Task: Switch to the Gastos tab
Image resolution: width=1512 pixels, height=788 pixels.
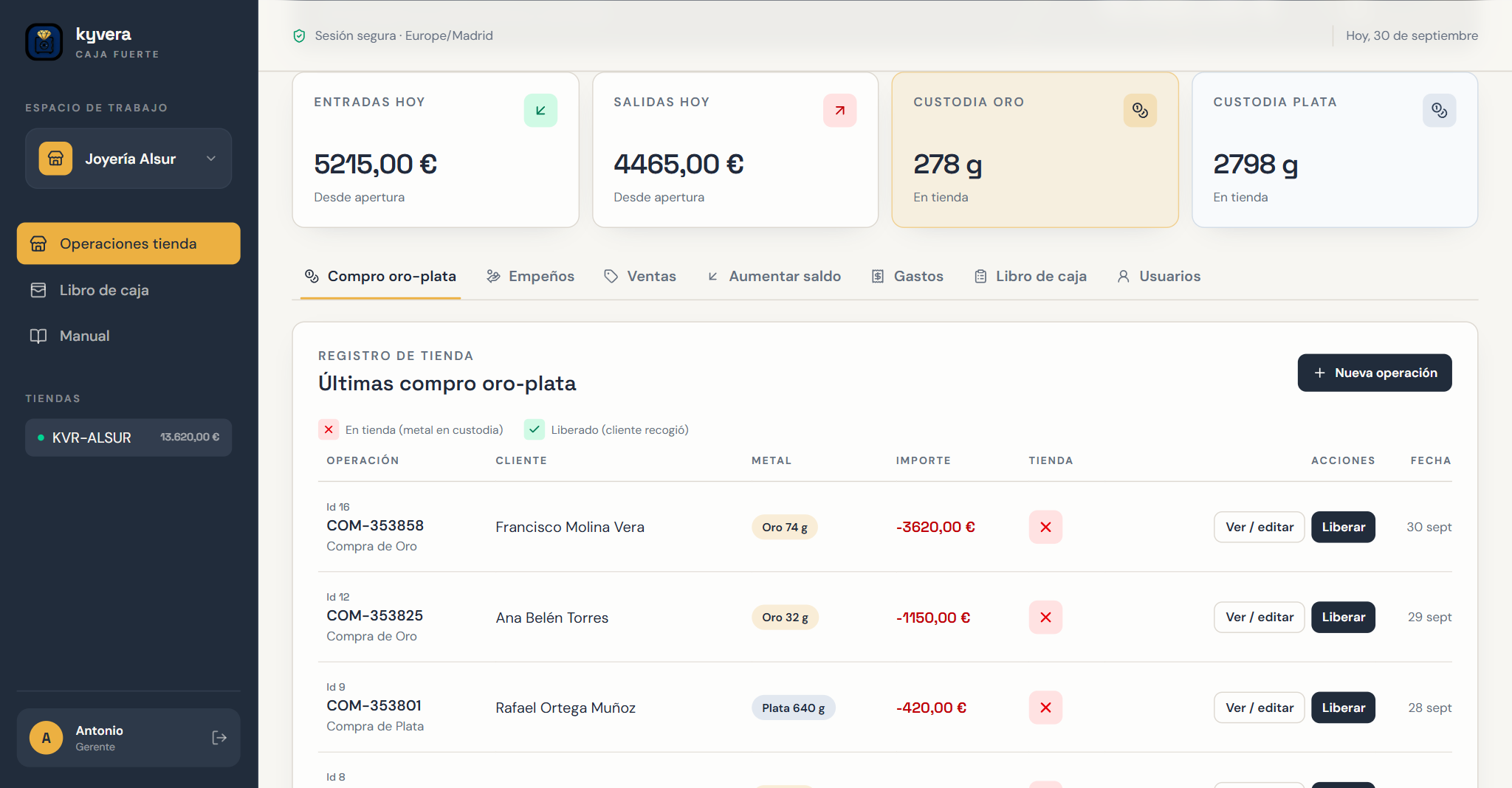Action: tap(907, 276)
